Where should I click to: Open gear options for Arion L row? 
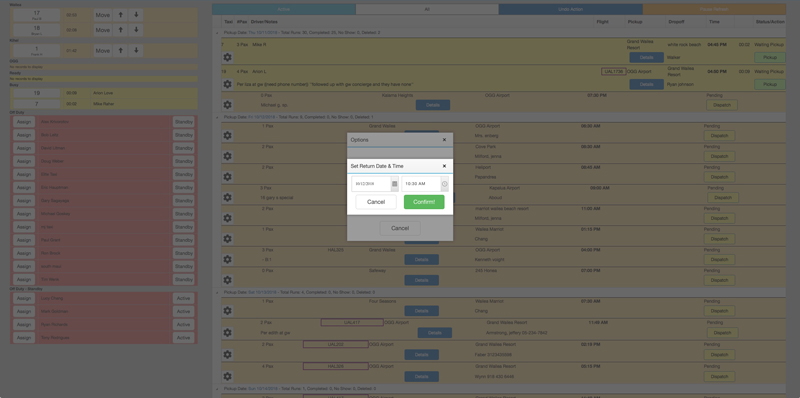pos(228,84)
